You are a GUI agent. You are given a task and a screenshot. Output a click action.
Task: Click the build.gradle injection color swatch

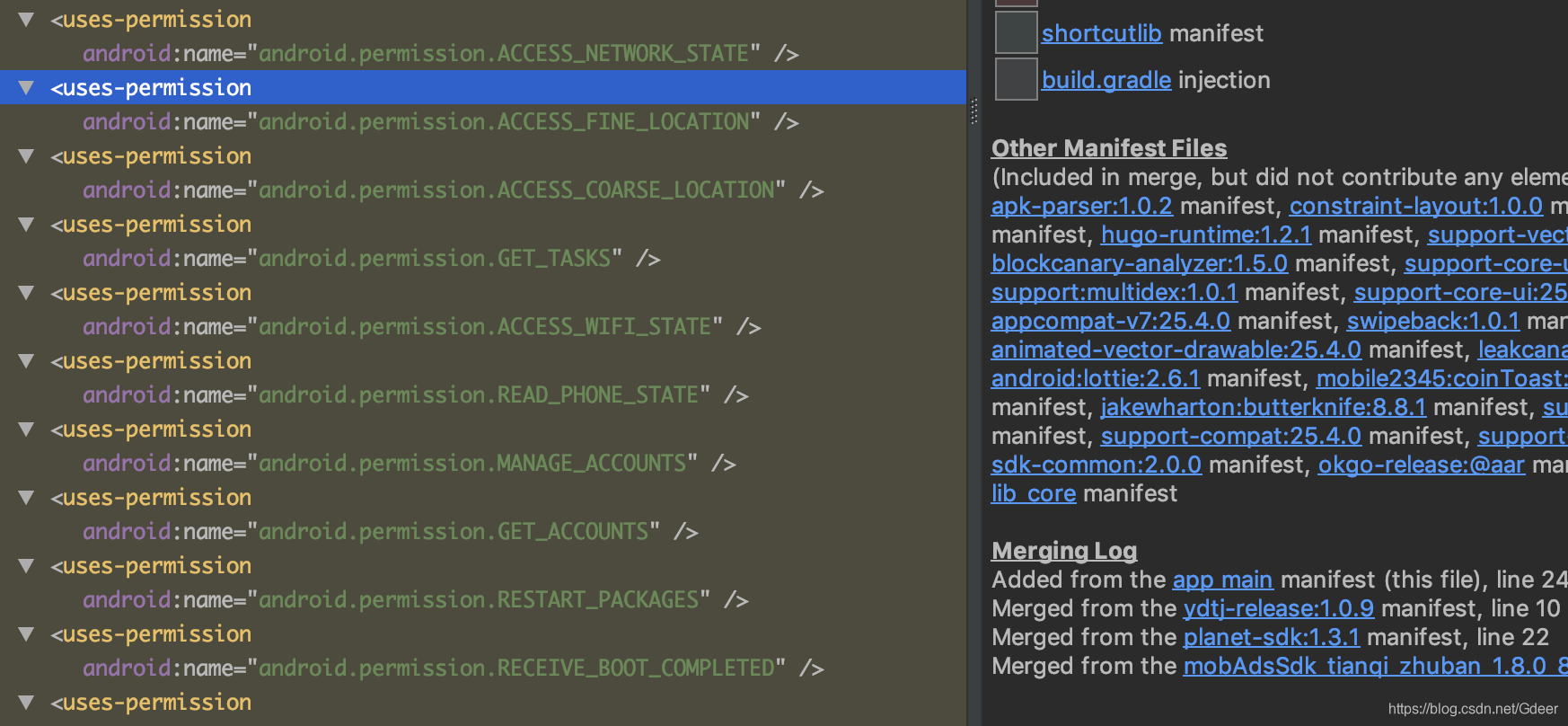tap(1017, 80)
